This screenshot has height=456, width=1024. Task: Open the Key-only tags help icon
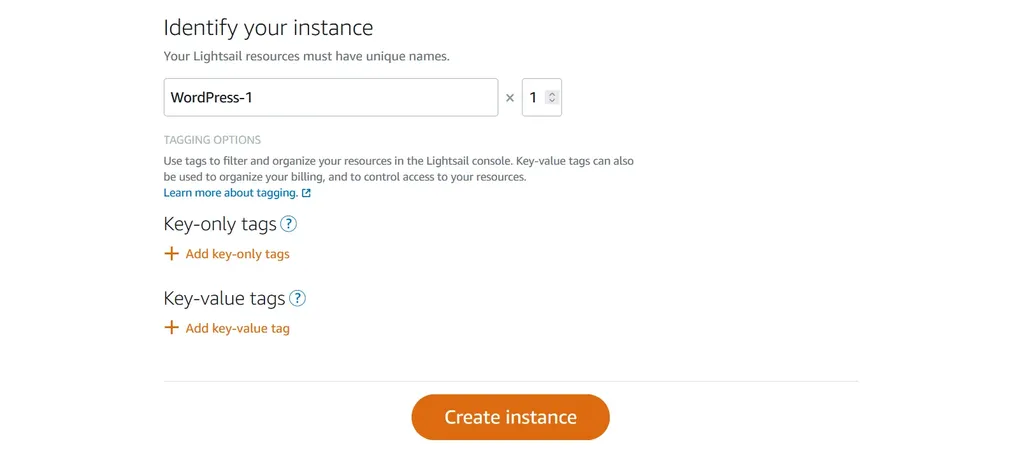(288, 225)
